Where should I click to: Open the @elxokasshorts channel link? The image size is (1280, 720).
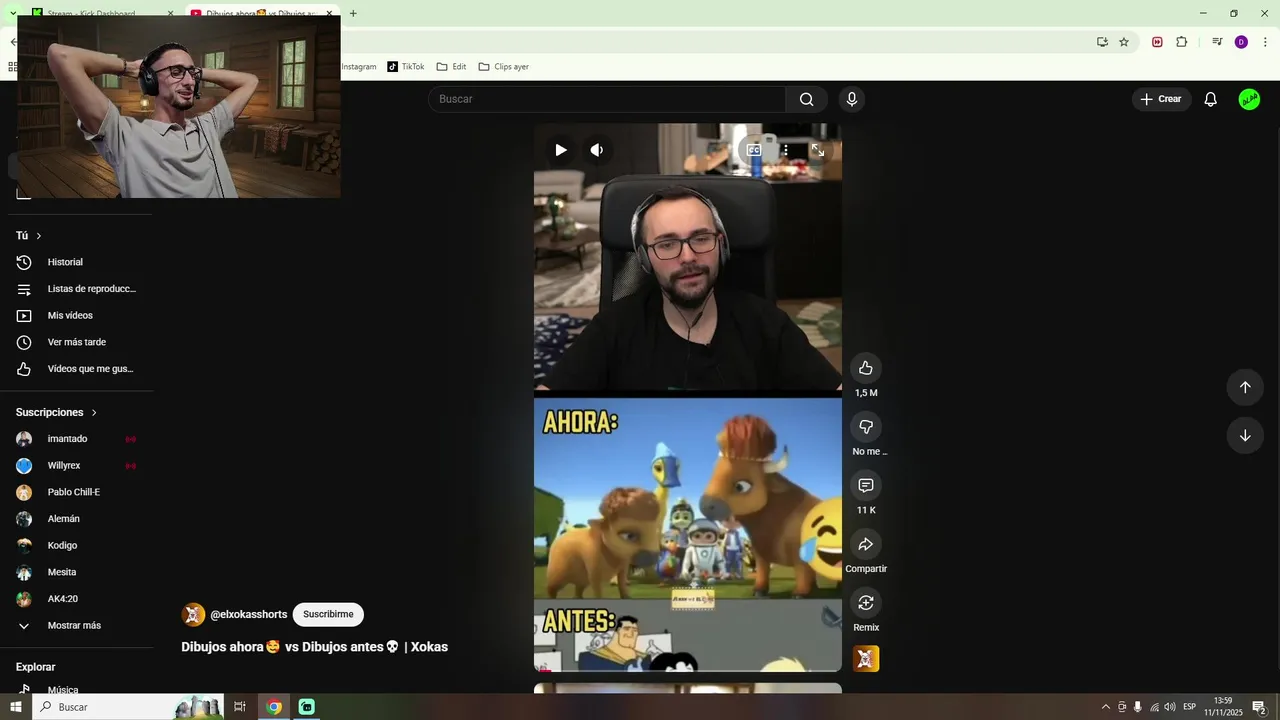pos(249,614)
